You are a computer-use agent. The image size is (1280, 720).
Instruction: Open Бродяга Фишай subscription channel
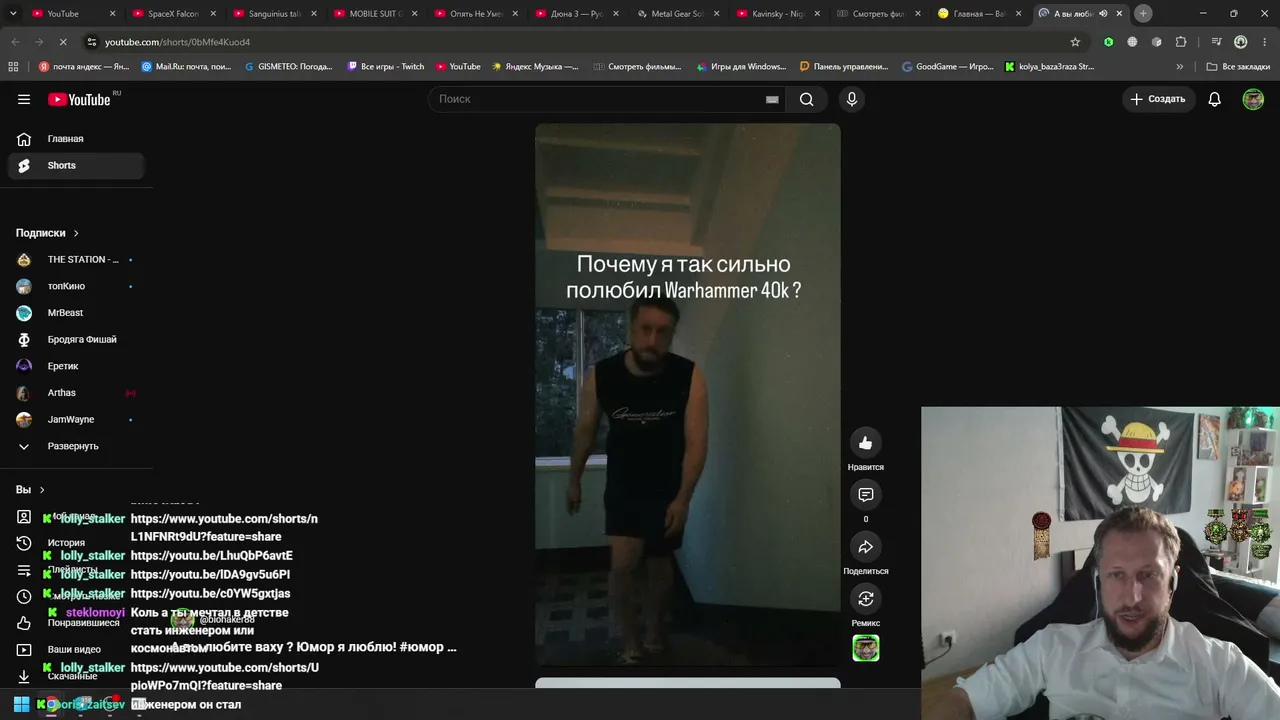click(76, 340)
